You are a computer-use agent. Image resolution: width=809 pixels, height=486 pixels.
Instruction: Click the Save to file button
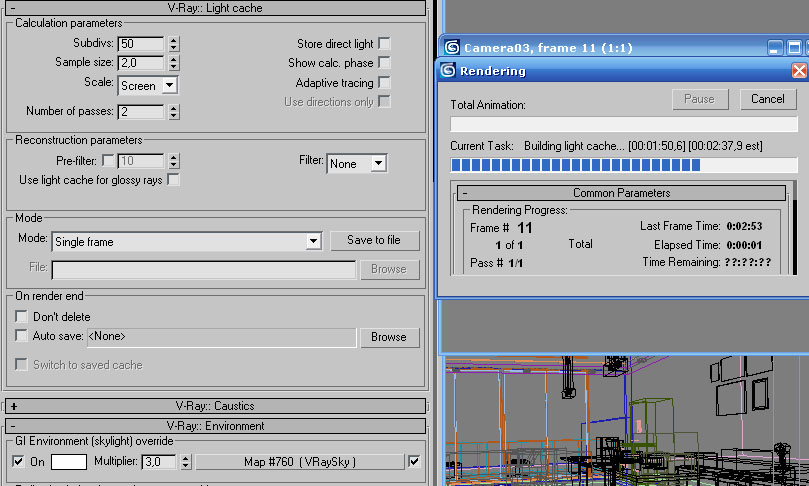click(375, 240)
